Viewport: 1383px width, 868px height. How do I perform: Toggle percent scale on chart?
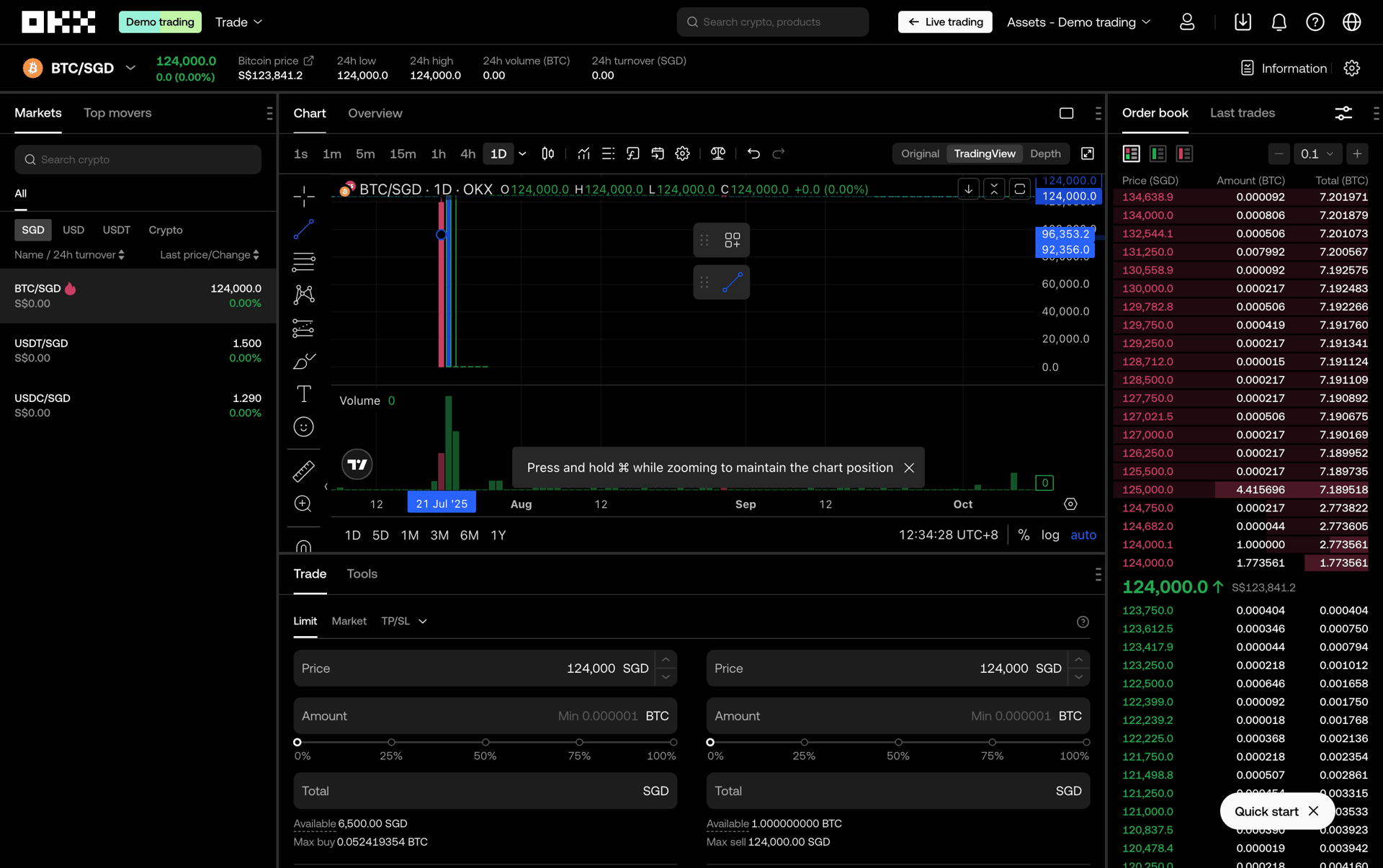[1024, 535]
